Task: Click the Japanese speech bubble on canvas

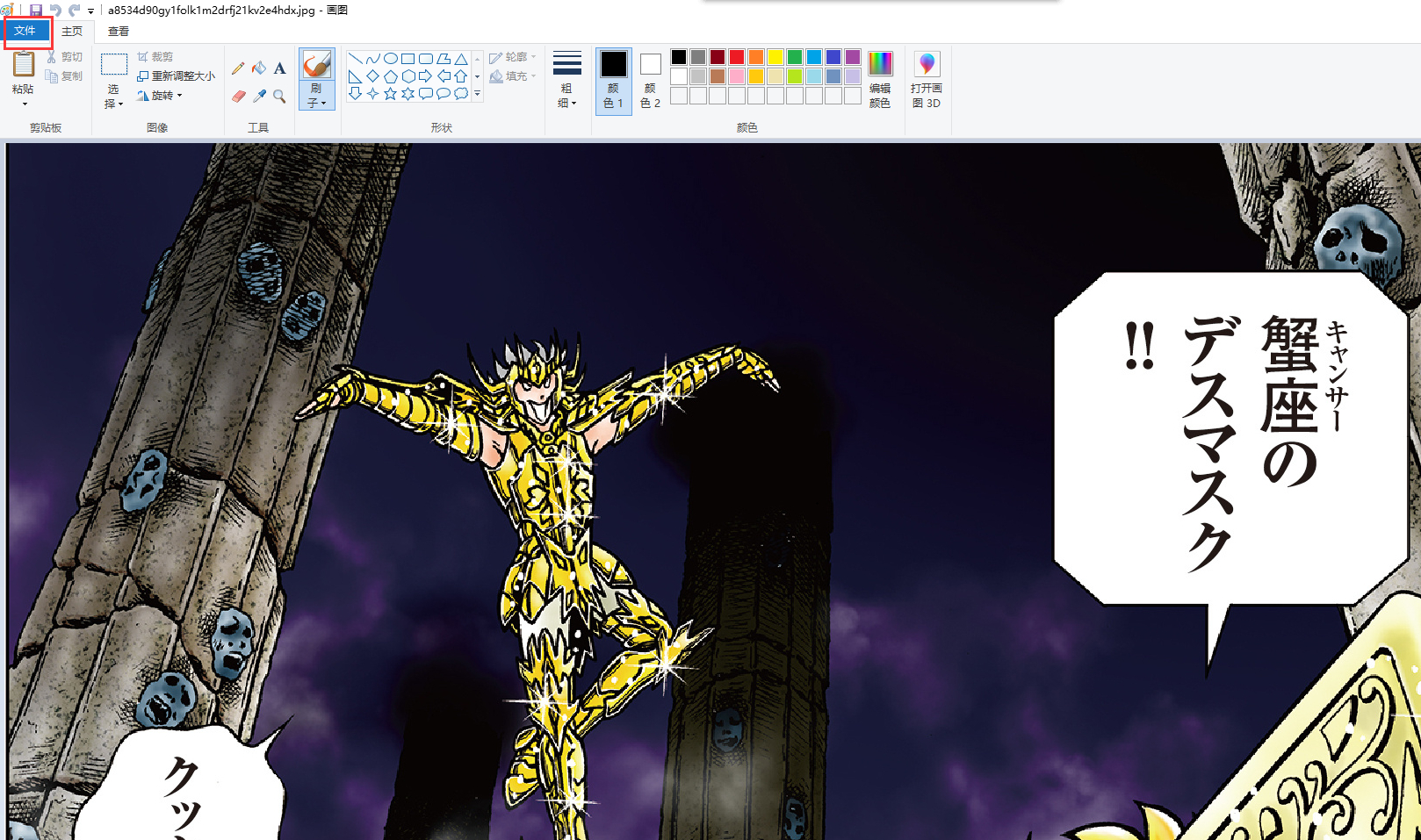Action: 1230,439
